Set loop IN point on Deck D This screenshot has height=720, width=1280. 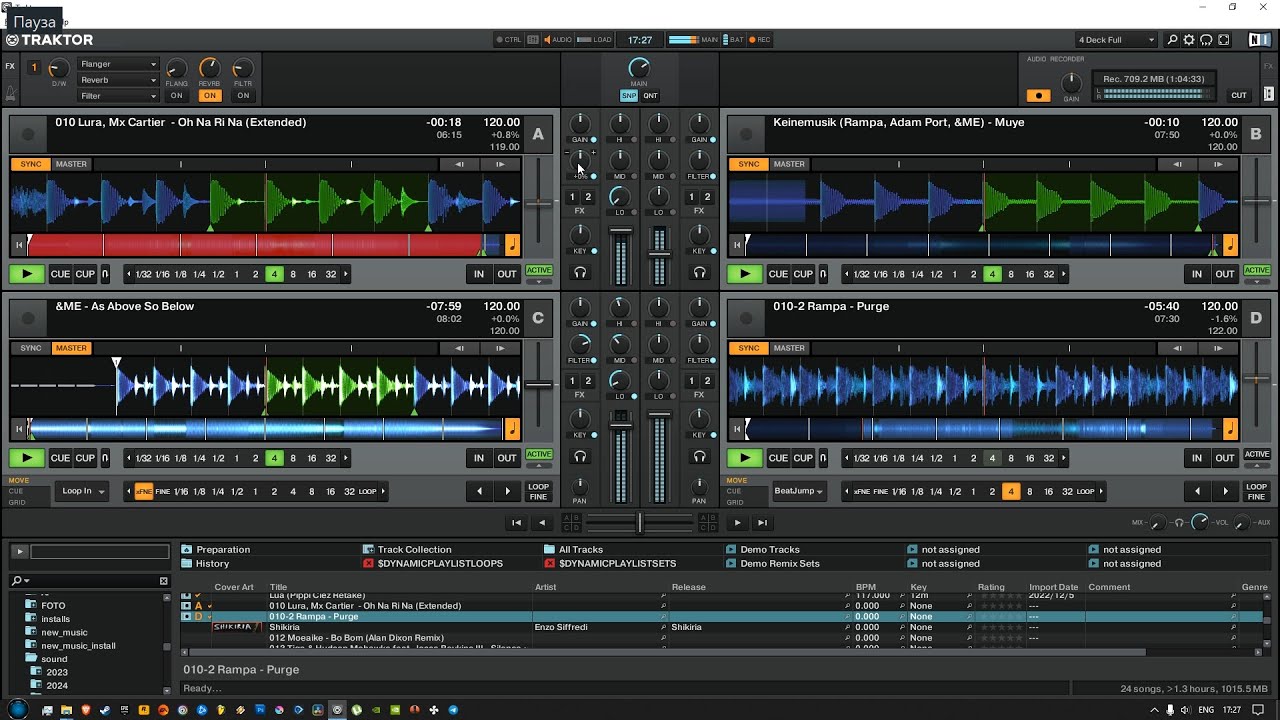(1197, 458)
